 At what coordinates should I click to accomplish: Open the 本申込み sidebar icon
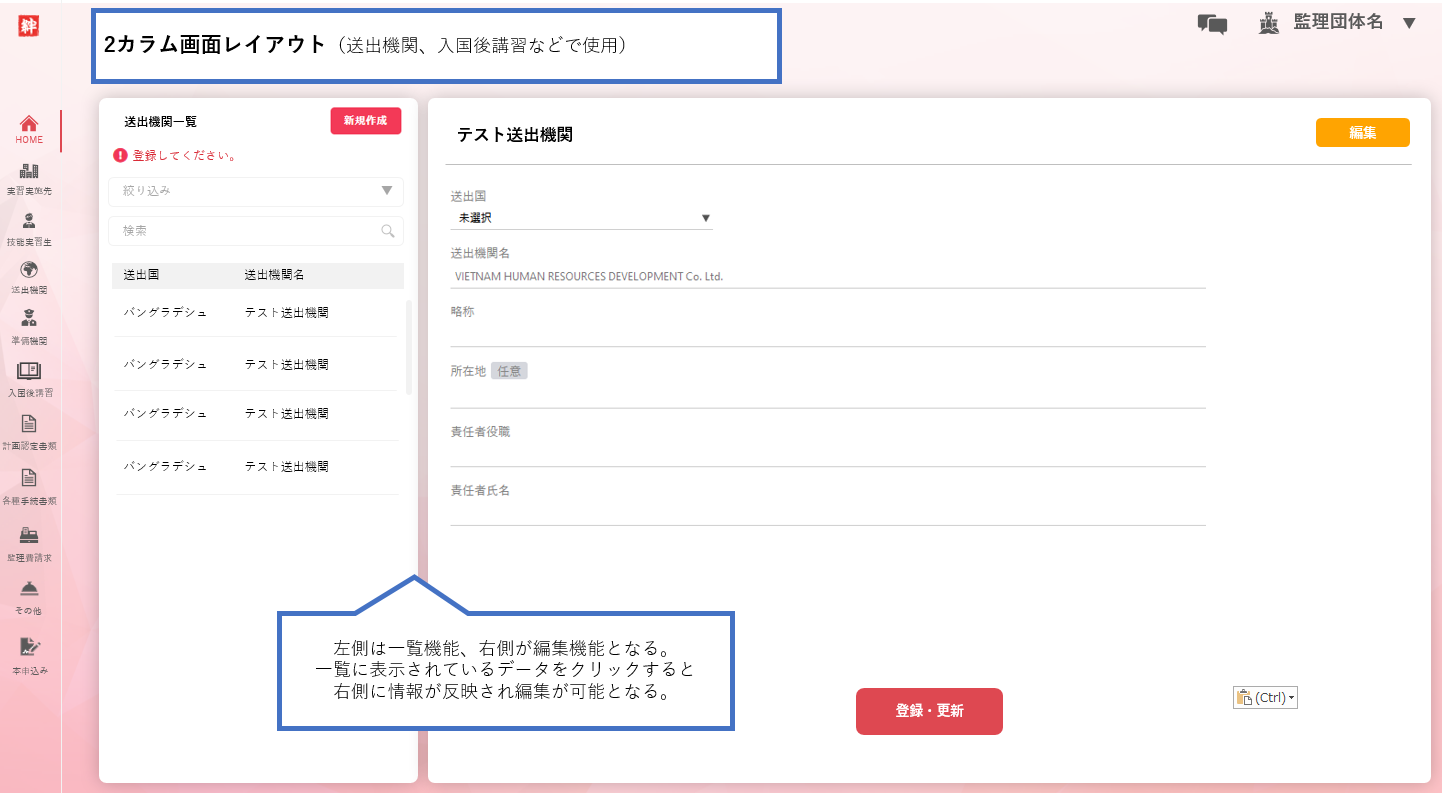[x=29, y=647]
